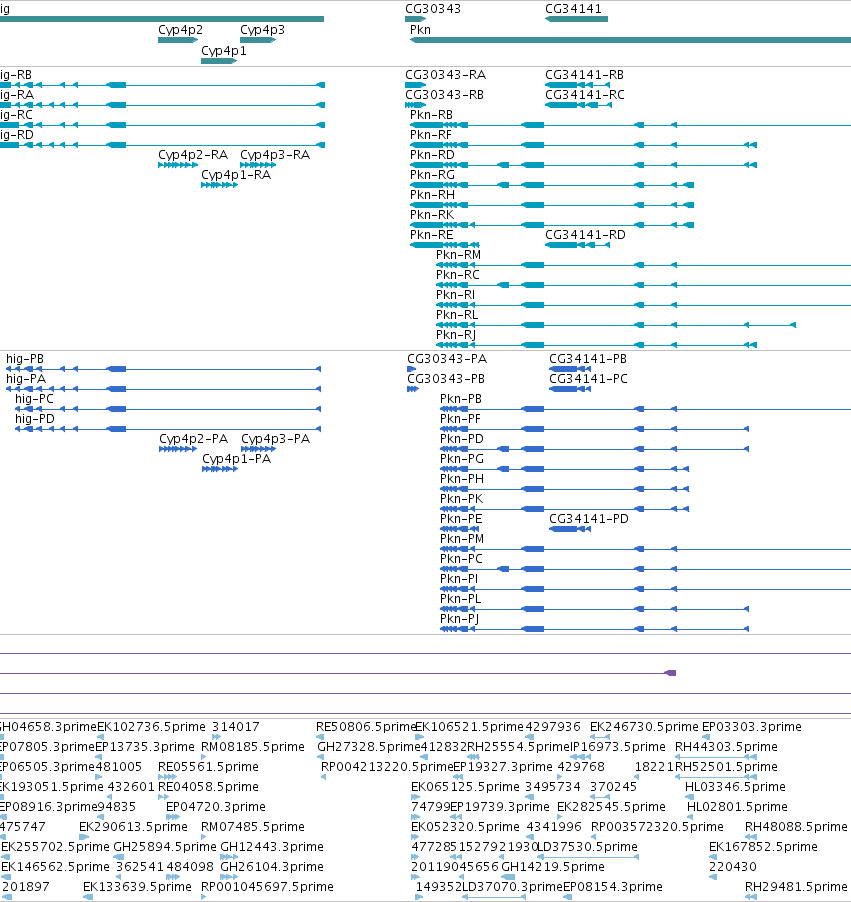Click the CG30343 gene label
Screen dimensions: 851x902
pyautogui.click(x=433, y=9)
